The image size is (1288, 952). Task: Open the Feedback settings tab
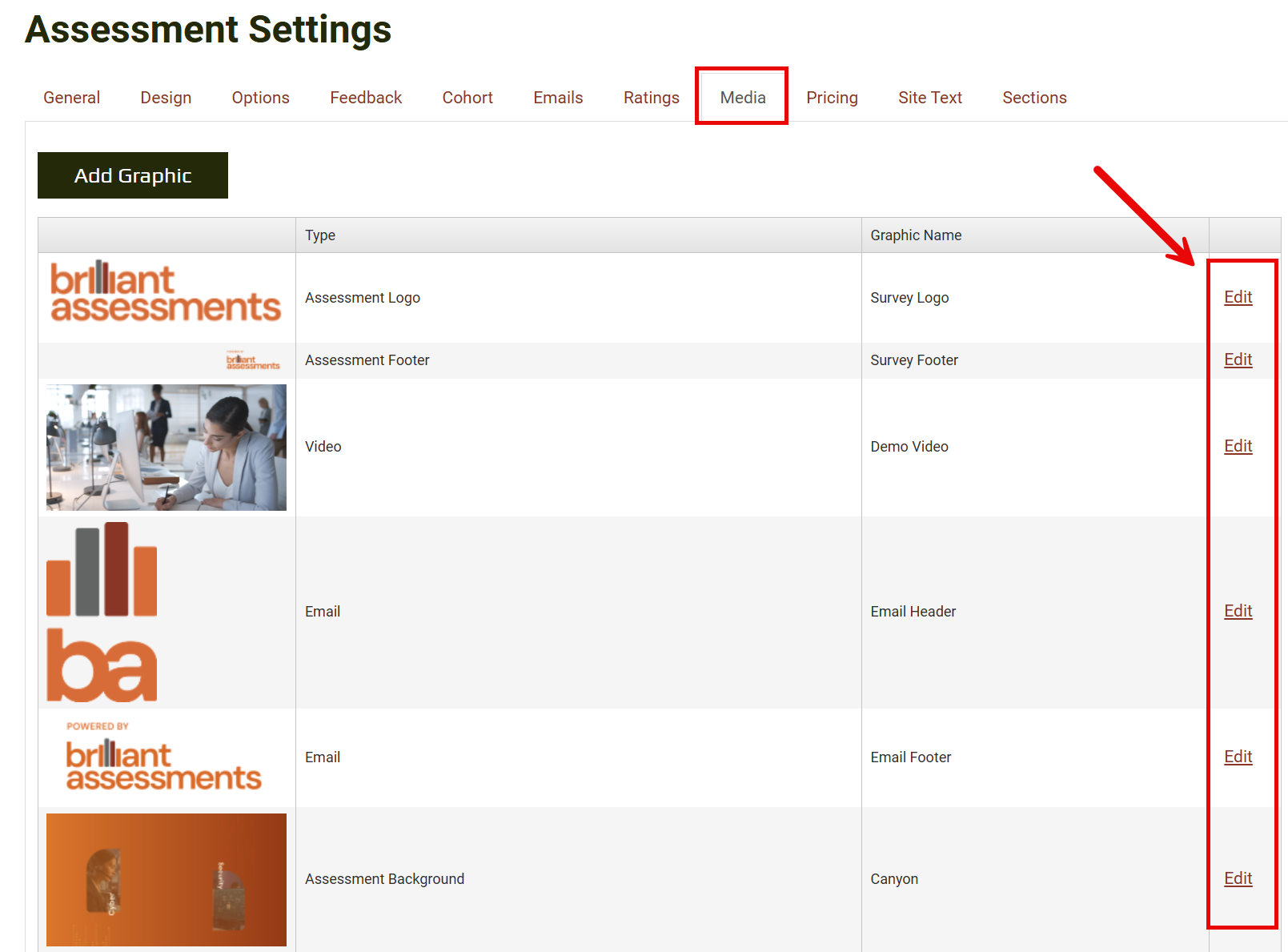tap(366, 98)
